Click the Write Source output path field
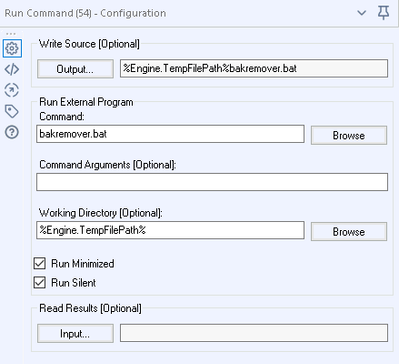The image size is (399, 364). point(254,68)
